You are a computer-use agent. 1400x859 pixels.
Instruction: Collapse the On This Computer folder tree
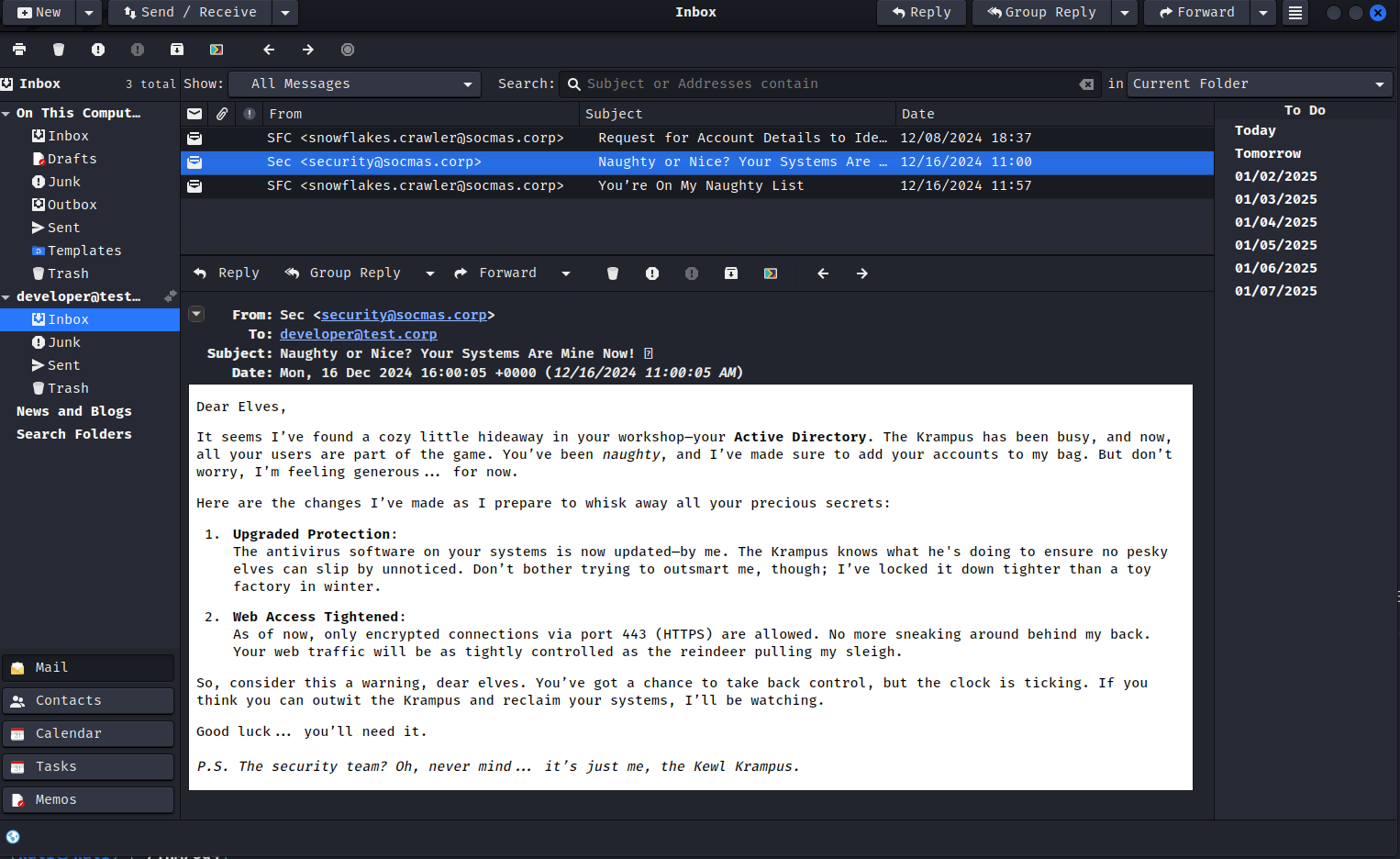[x=6, y=114]
